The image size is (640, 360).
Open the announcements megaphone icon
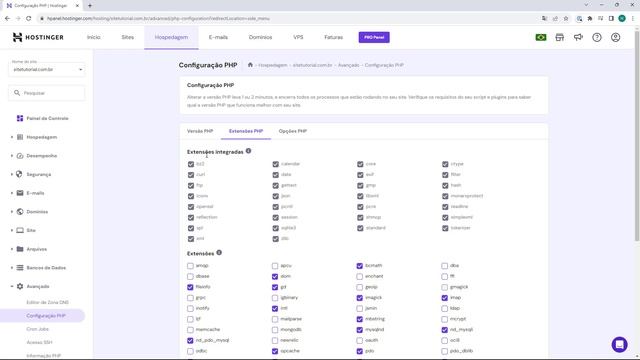tap(578, 37)
